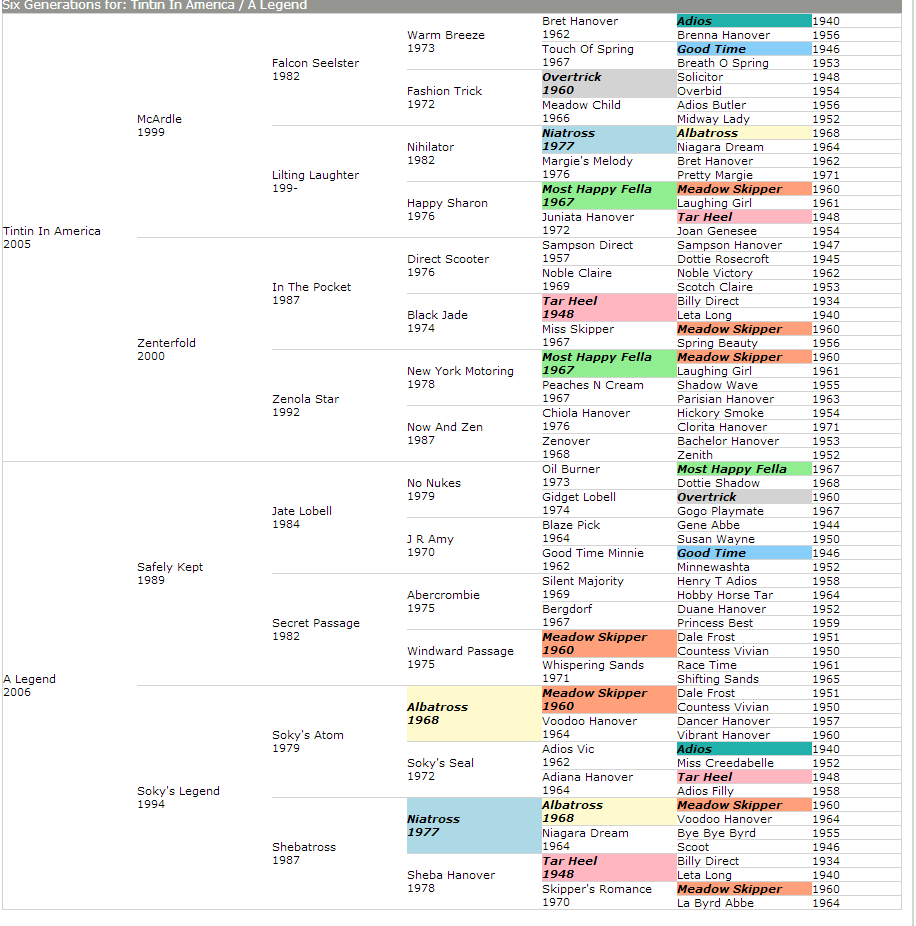The image size is (916, 926).
Task: Open Soky's Legend 1994
Action: tap(178, 791)
